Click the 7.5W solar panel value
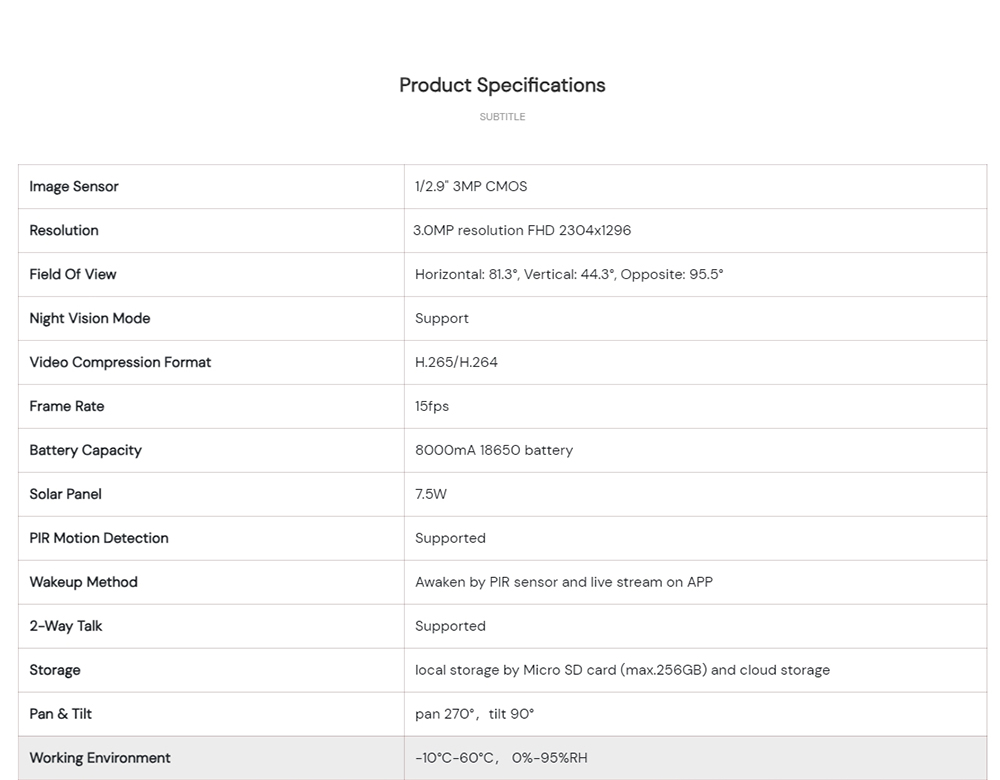The height and width of the screenshot is (780, 1000). 430,494
